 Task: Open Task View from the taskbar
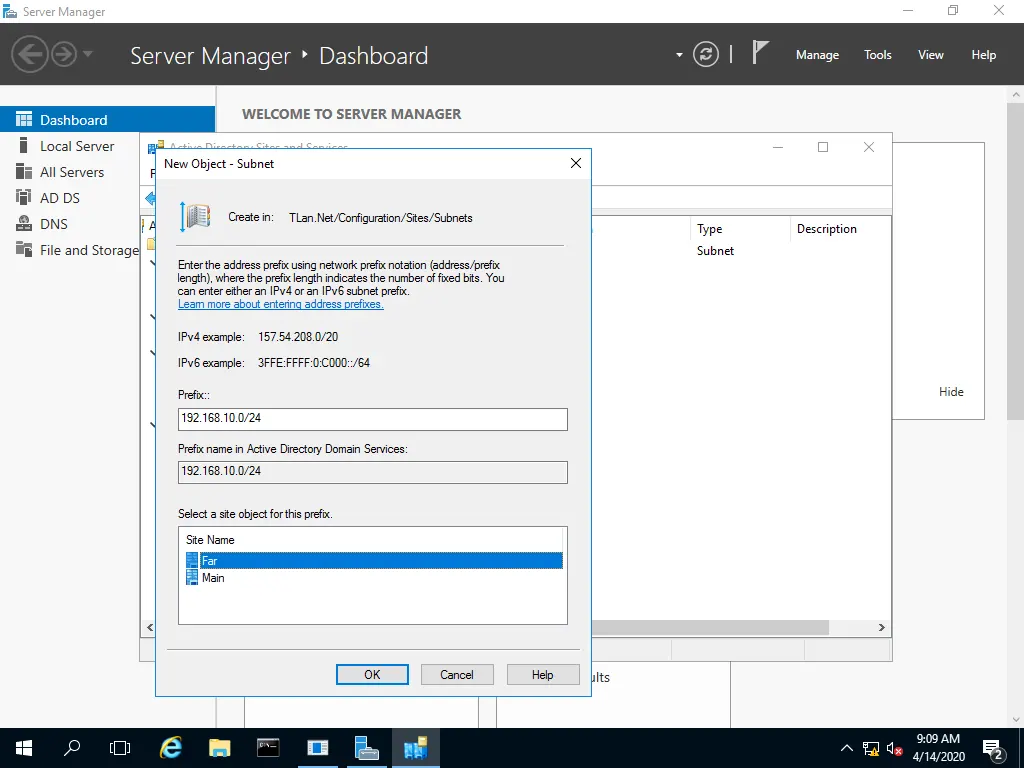[120, 748]
